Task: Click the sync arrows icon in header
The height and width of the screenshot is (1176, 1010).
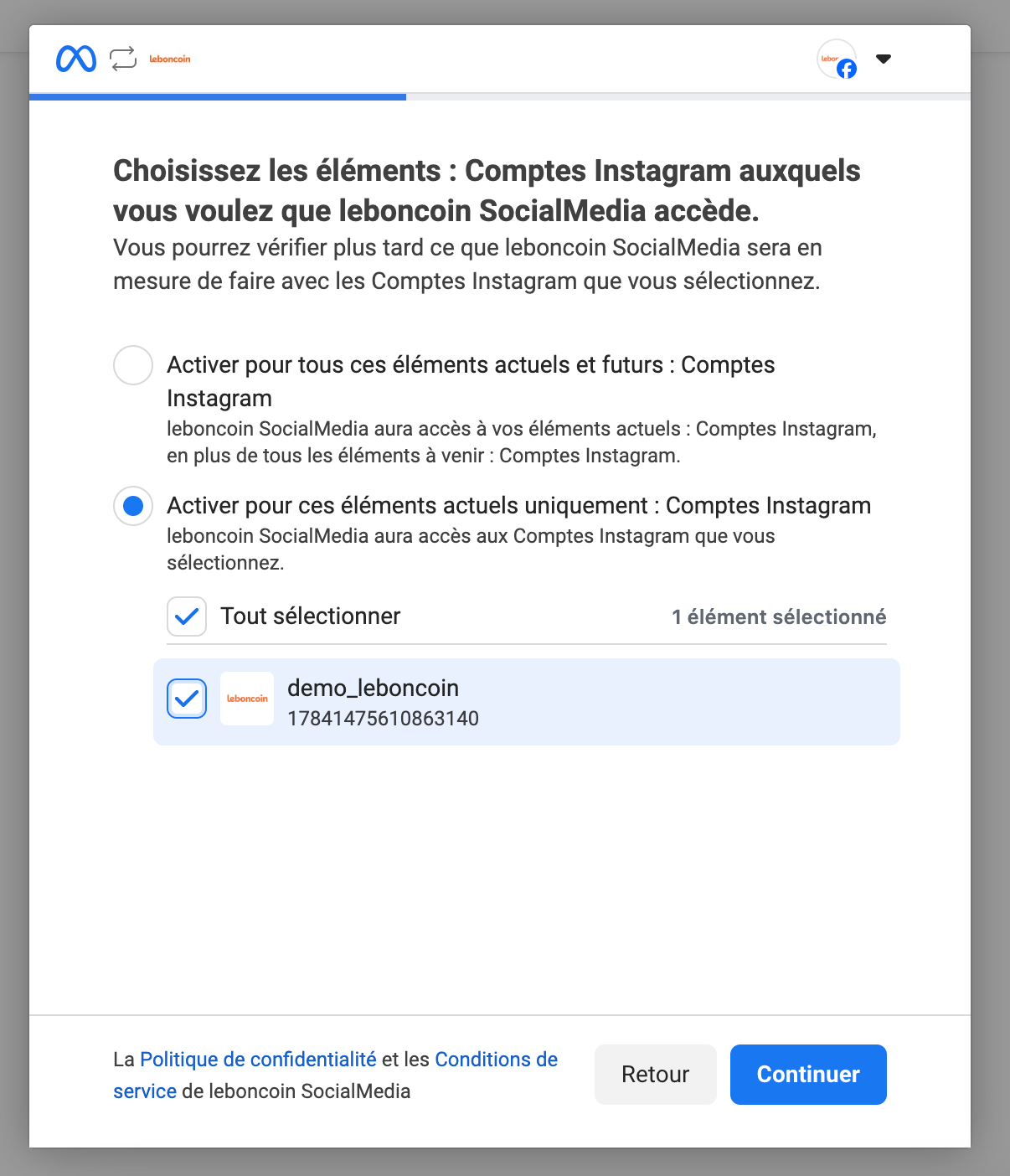Action: coord(123,59)
